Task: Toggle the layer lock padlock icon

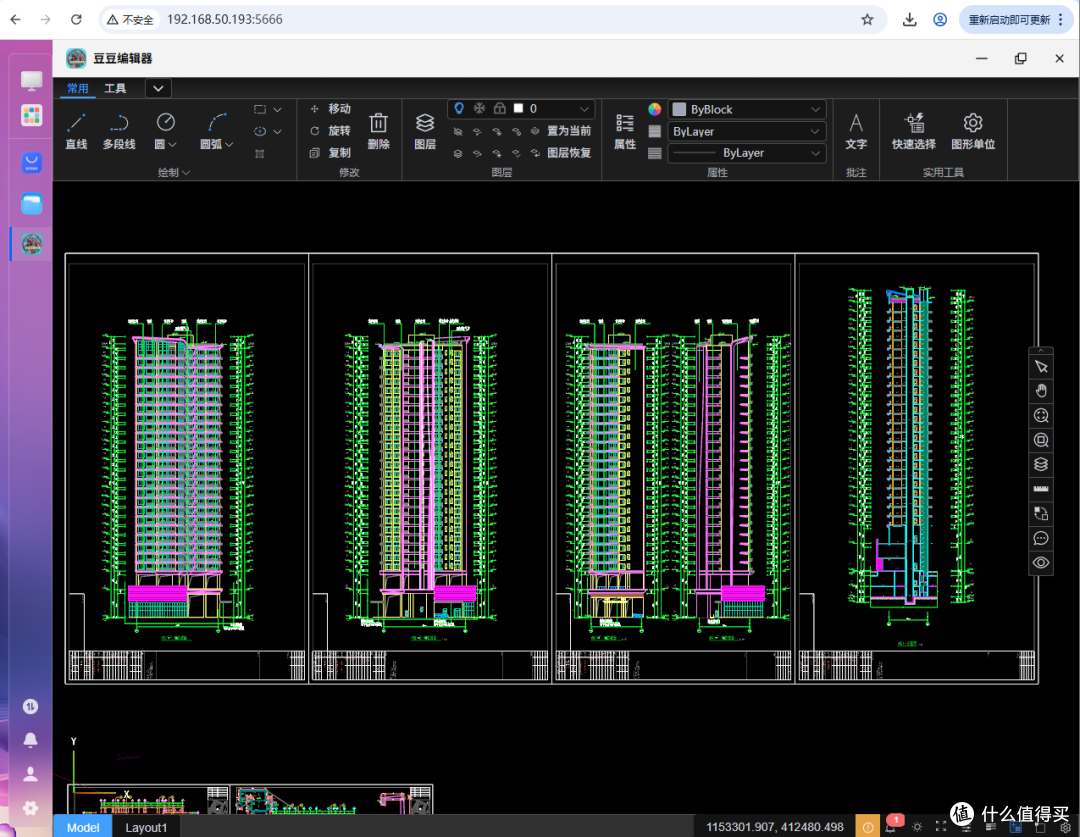Action: (499, 108)
